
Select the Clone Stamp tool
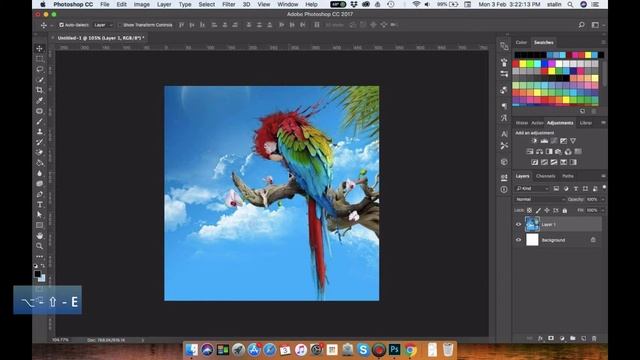(x=40, y=131)
